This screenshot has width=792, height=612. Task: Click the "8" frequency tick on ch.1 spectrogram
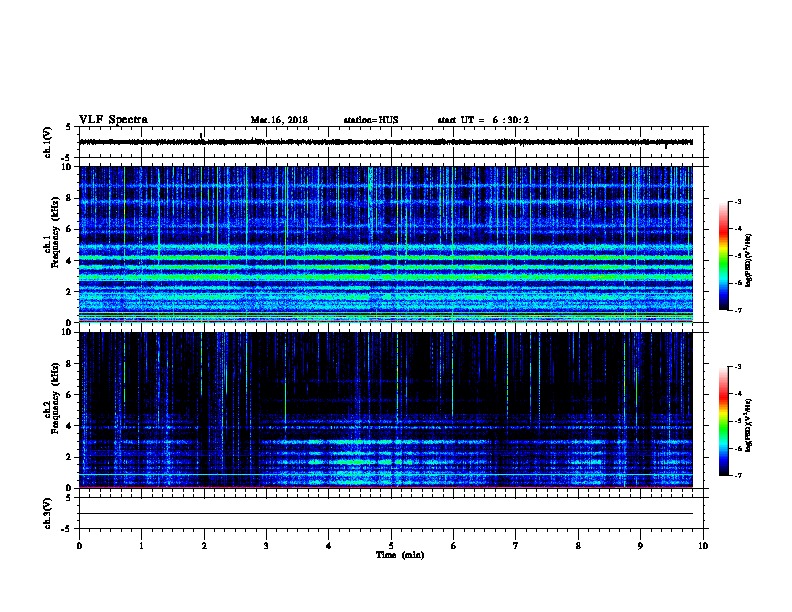69,198
